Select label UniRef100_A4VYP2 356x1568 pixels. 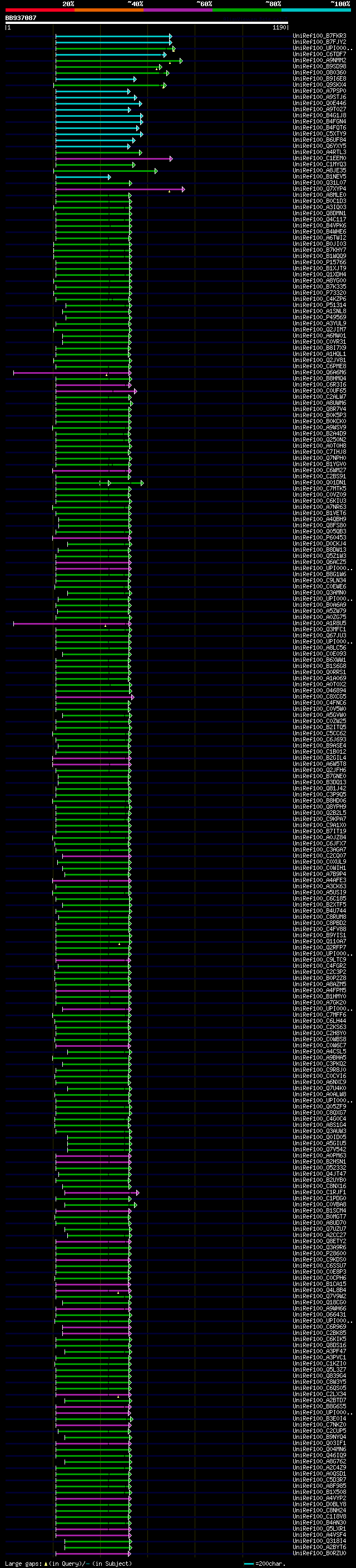pos(319,1498)
